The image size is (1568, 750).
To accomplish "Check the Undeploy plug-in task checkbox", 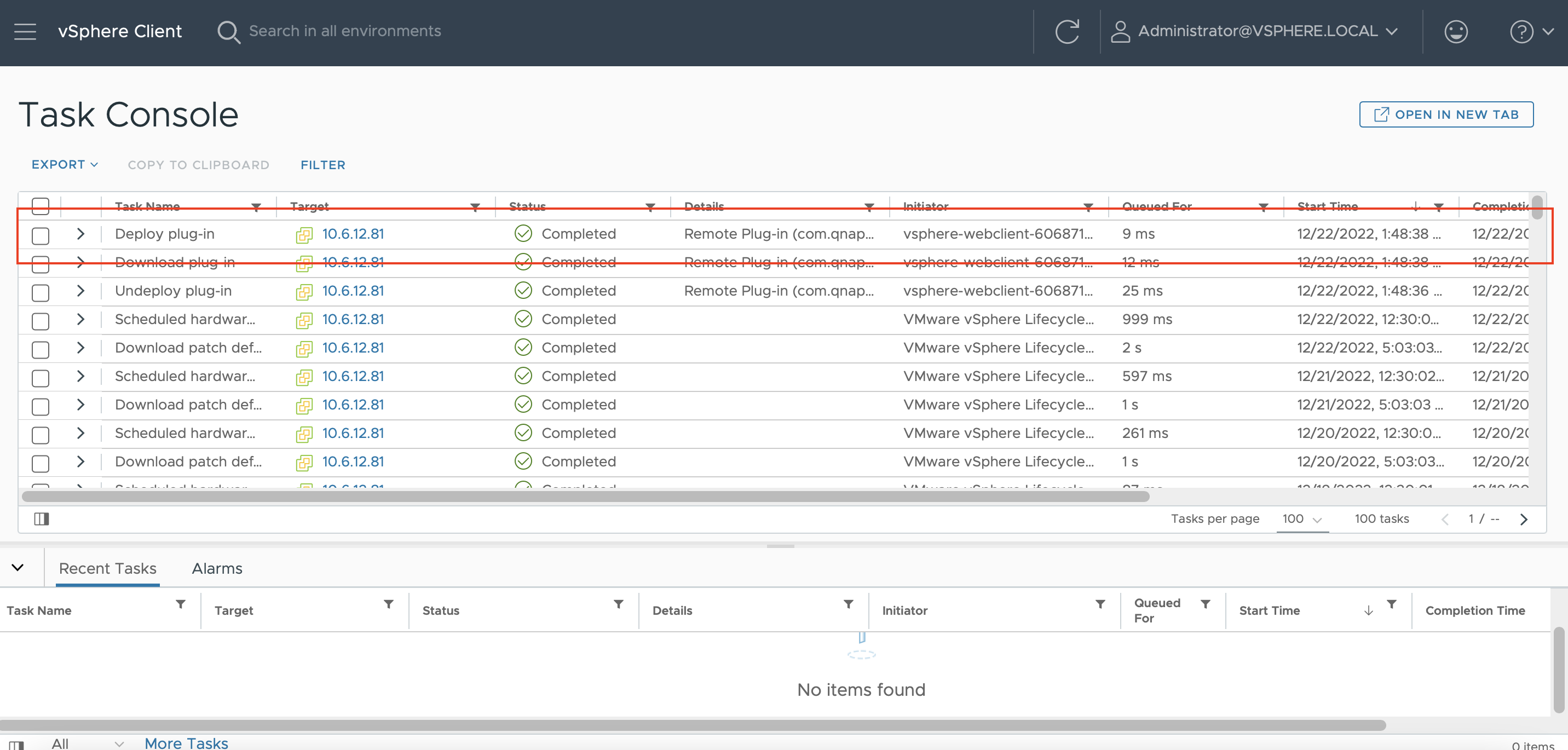I will coord(41,292).
